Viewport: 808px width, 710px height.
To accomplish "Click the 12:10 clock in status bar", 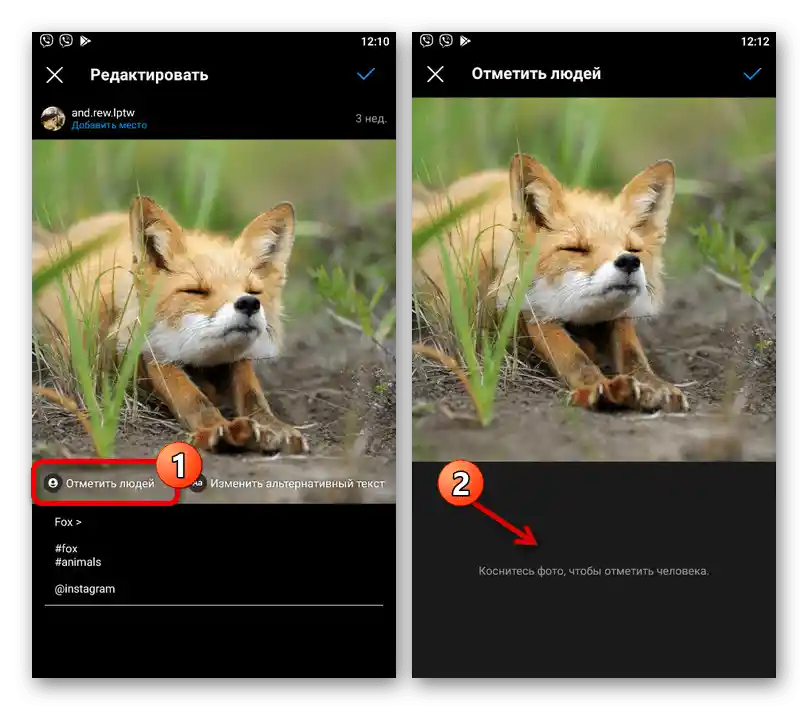I will 375,41.
